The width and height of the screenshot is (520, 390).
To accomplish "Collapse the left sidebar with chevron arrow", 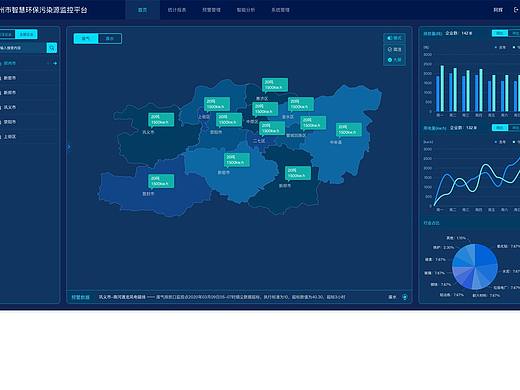I will pyautogui.click(x=69, y=147).
